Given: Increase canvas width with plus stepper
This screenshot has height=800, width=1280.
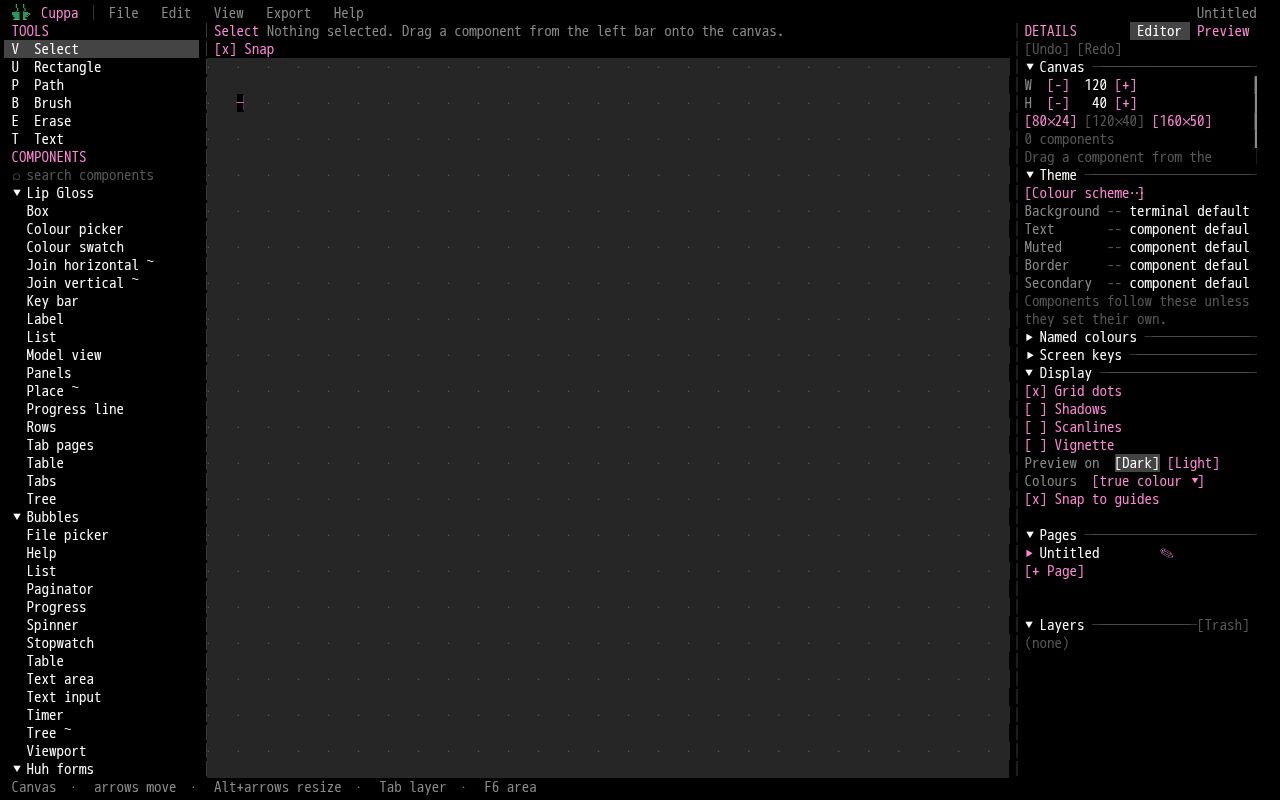Looking at the screenshot, I should pos(1126,85).
